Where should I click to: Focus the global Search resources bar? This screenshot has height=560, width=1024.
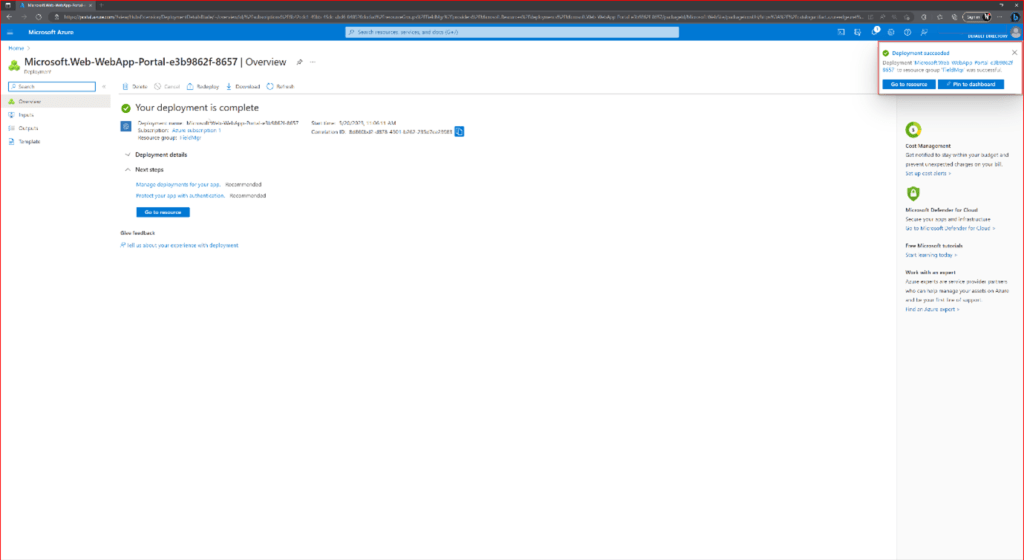512,32
